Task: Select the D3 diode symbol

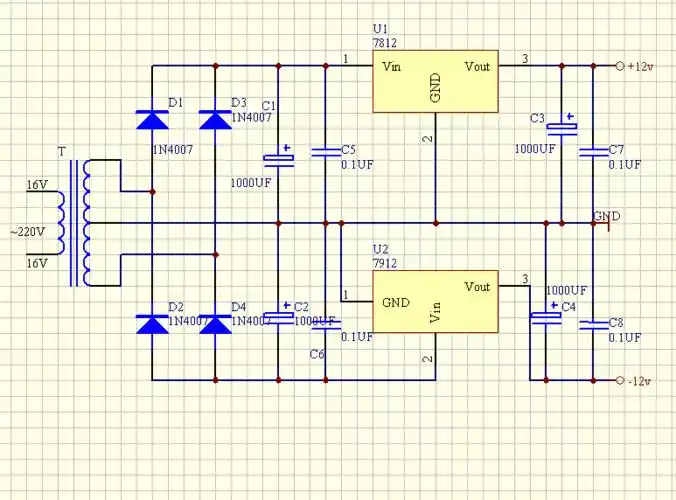Action: coord(215,120)
